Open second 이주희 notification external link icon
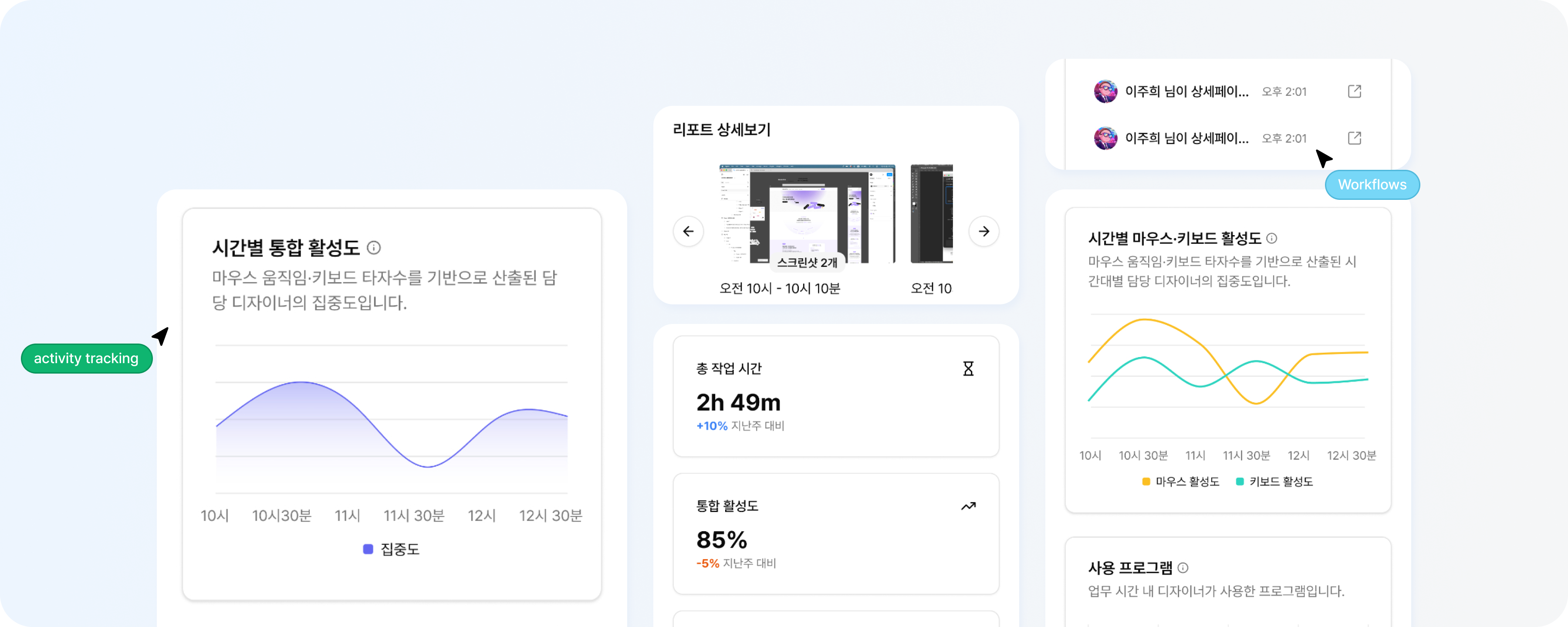 pyautogui.click(x=1354, y=138)
